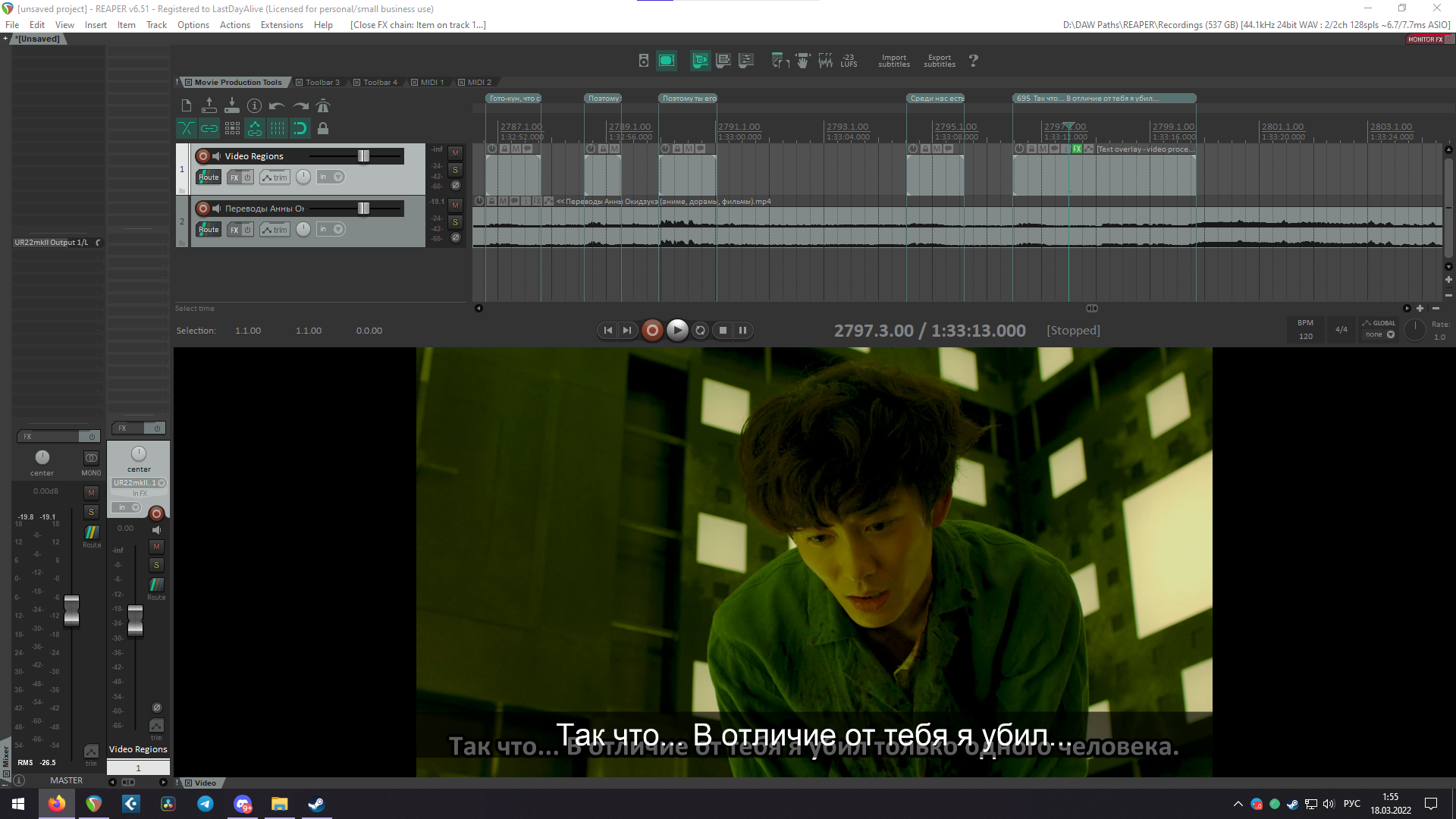The height and width of the screenshot is (819, 1456).
Task: Open the input dropdown on track 2
Action: click(x=331, y=230)
